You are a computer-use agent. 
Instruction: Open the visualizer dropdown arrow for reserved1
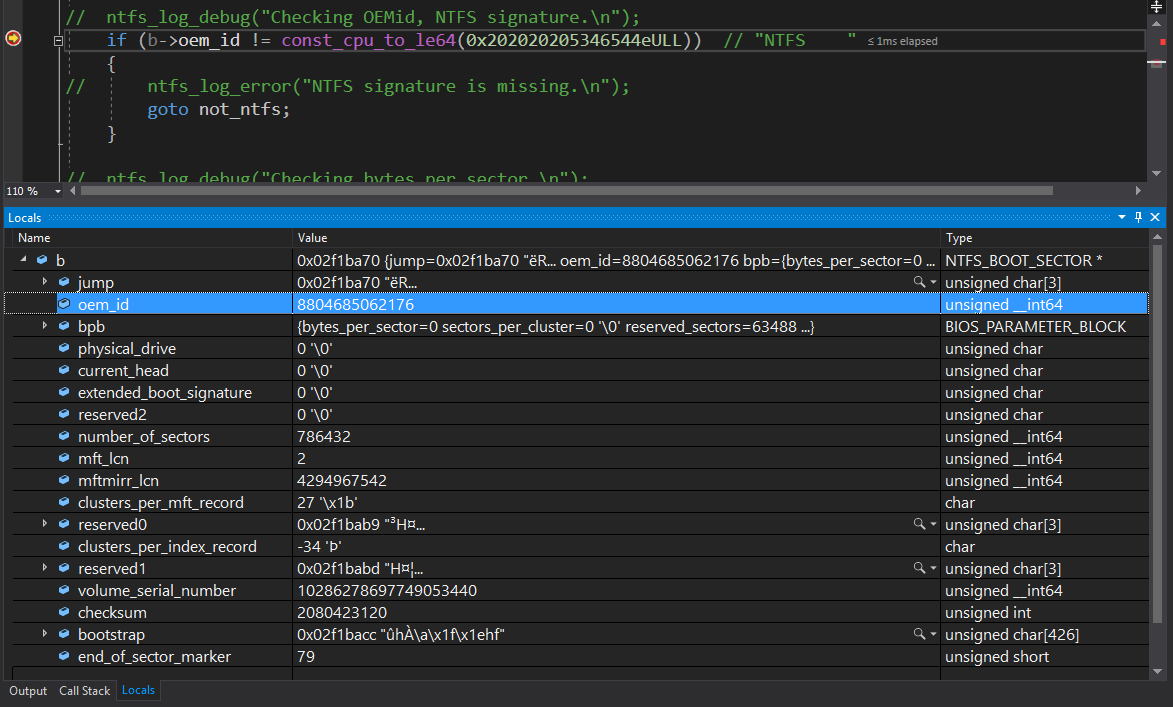click(933, 568)
